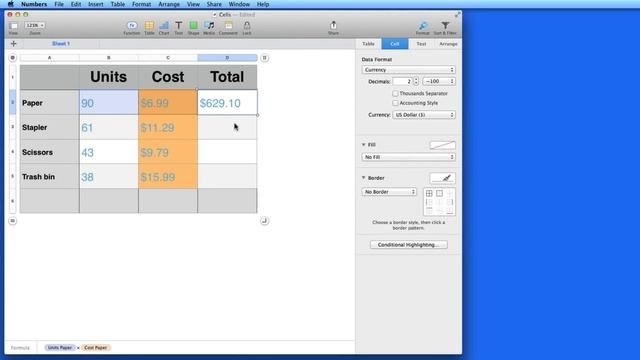
Task: Select the $11.29 cost cell
Action: coord(168,127)
